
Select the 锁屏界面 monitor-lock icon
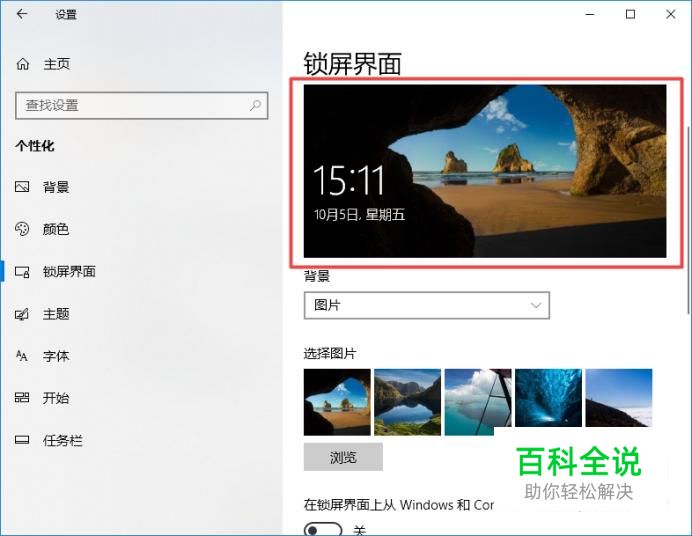[x=22, y=271]
